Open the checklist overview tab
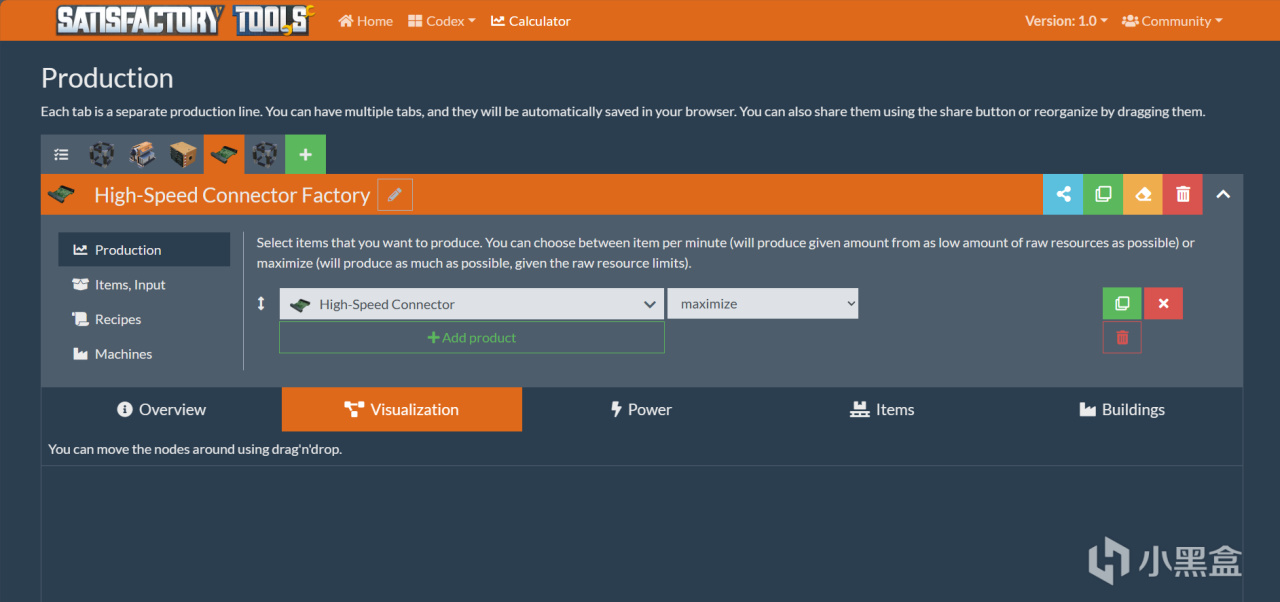The image size is (1280, 602). 61,155
